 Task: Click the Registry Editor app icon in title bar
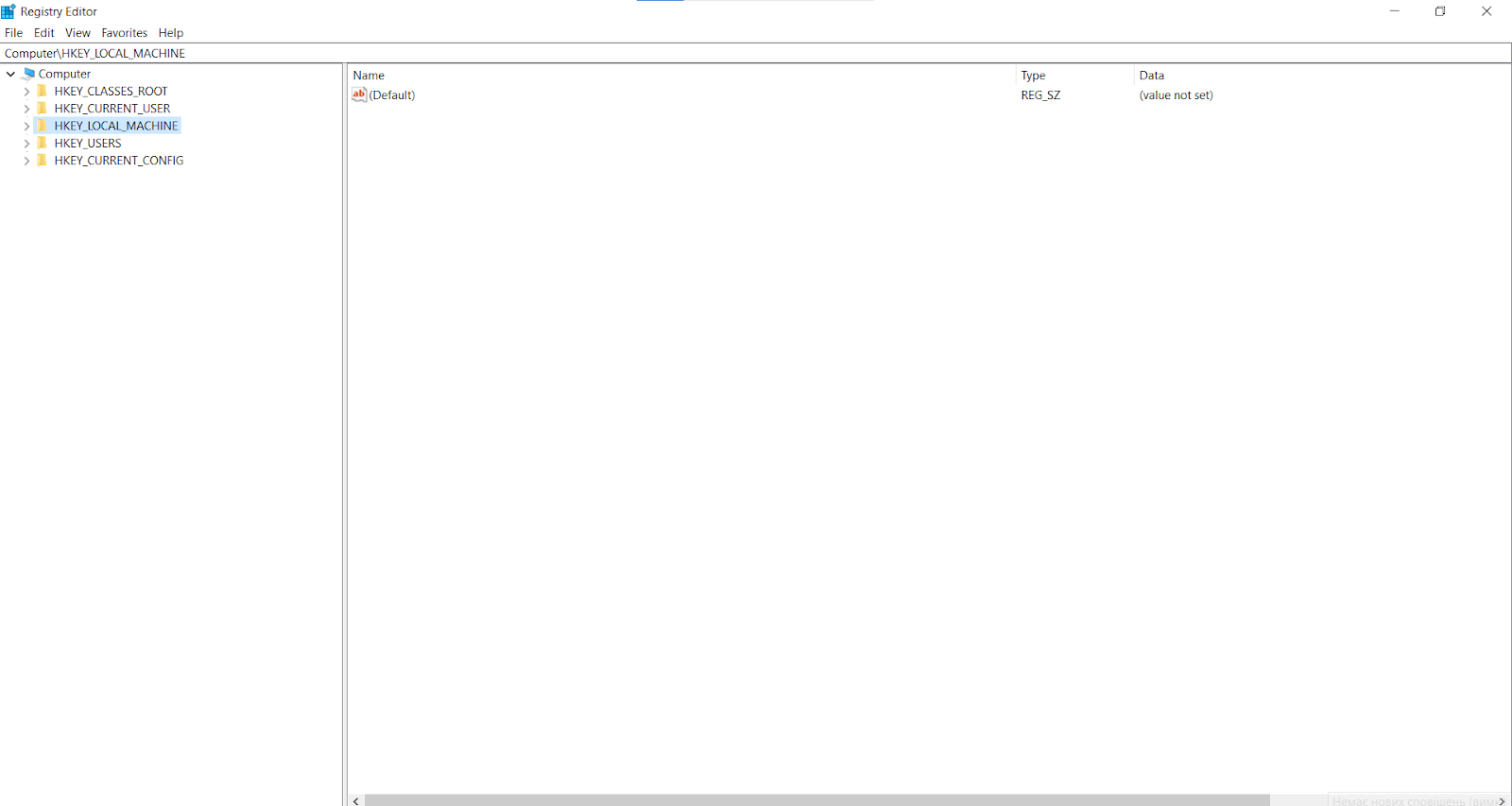[9, 11]
